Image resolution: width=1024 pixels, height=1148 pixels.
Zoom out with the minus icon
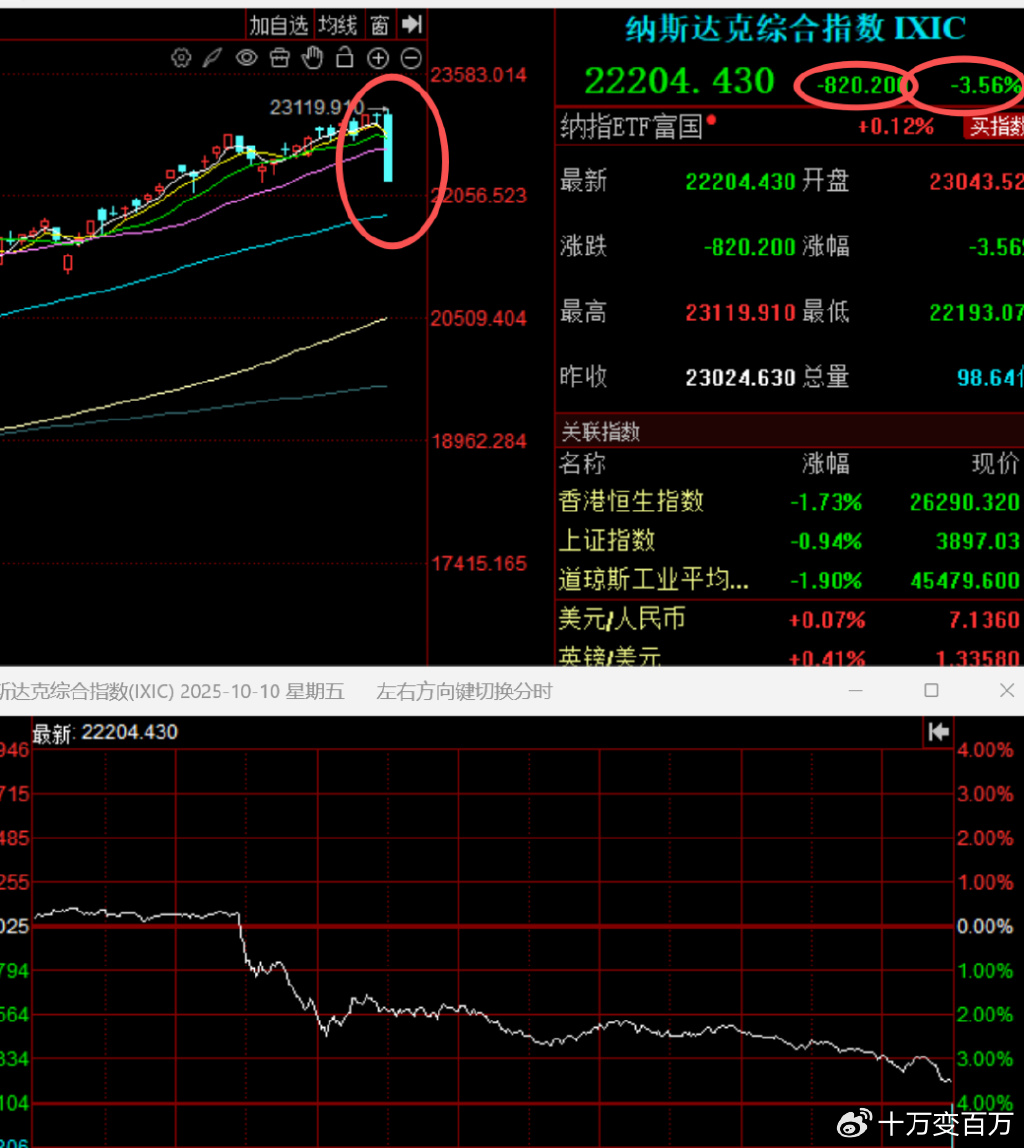pos(411,57)
